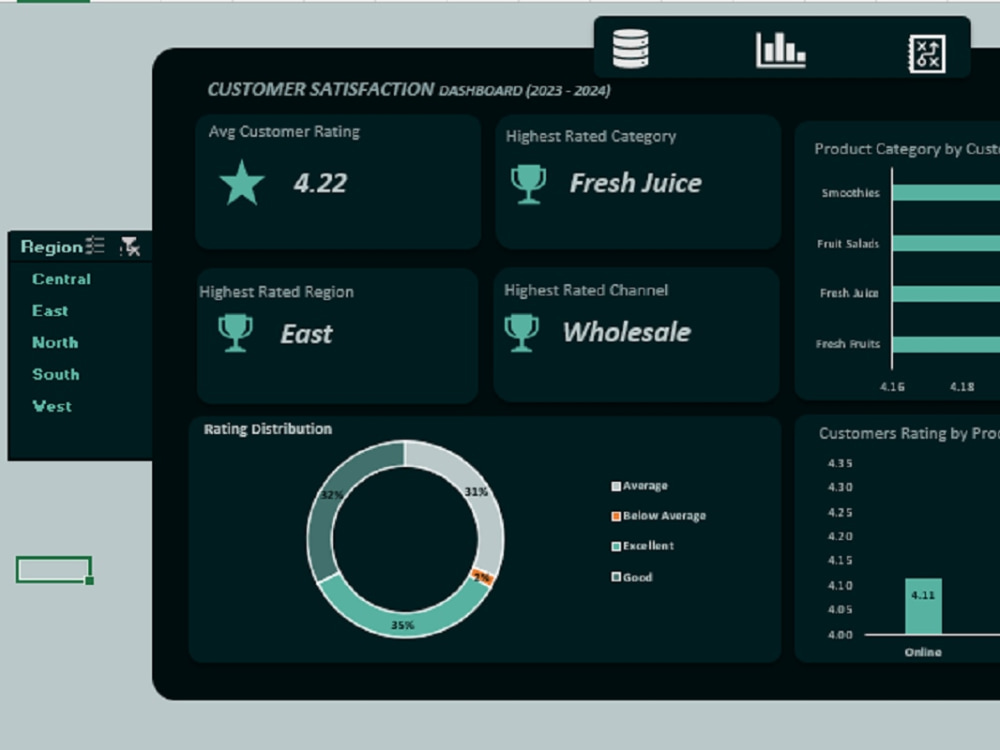
Task: Click the Average legend swatch
Action: (x=616, y=486)
